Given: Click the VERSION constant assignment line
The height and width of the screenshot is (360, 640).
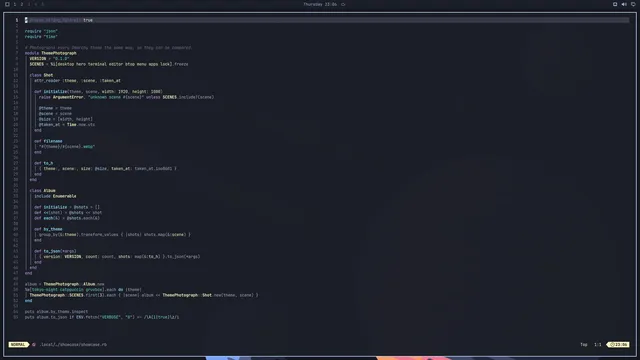Looking at the screenshot, I should coord(49,58).
